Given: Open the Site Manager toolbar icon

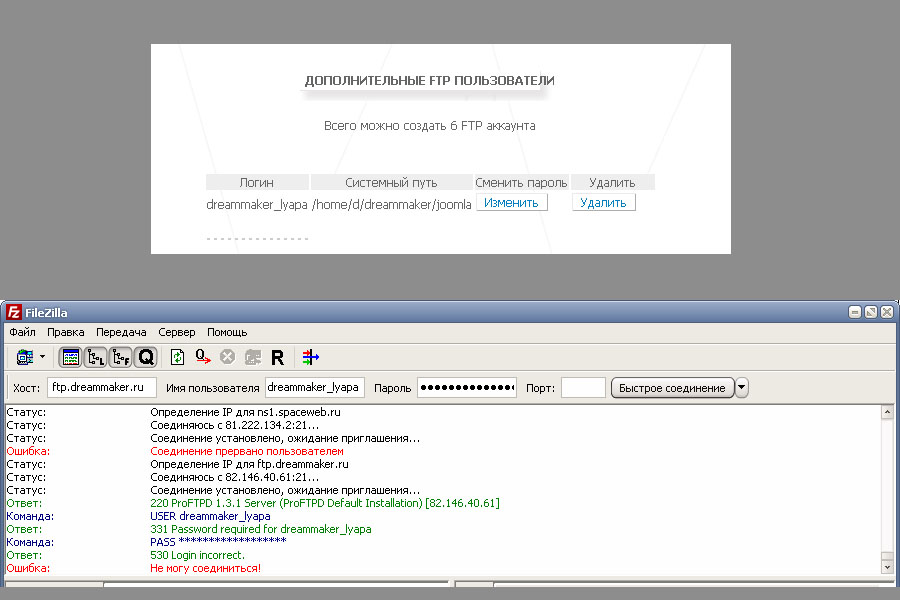Looking at the screenshot, I should click(25, 357).
